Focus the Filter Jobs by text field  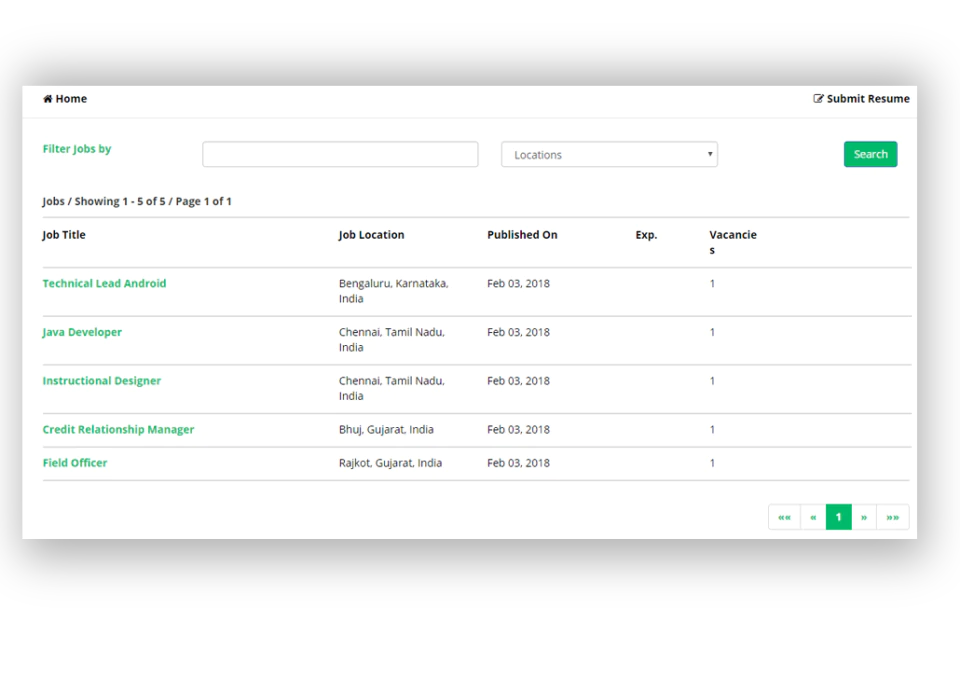click(340, 154)
